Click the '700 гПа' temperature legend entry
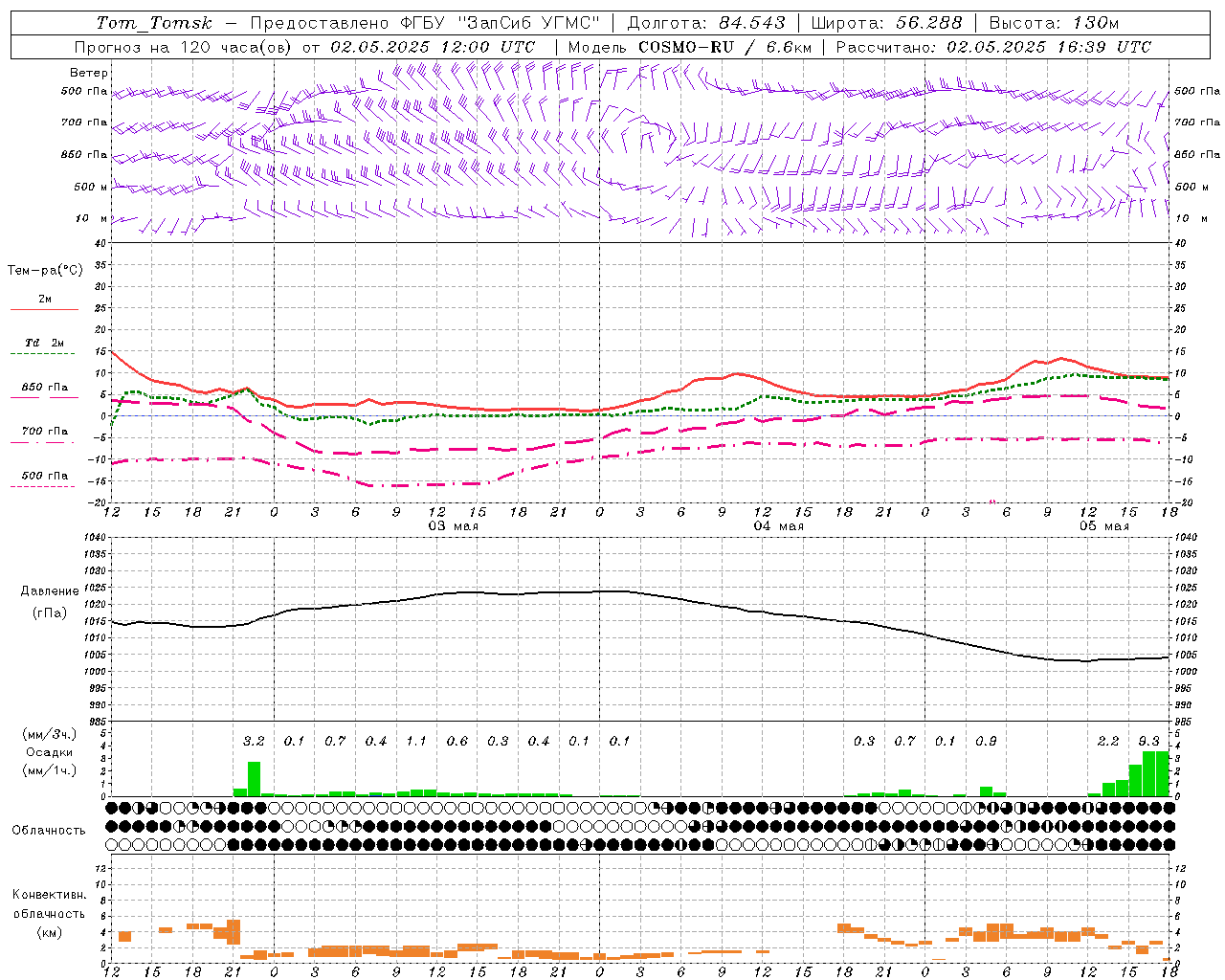The height and width of the screenshot is (980, 1225). (45, 431)
